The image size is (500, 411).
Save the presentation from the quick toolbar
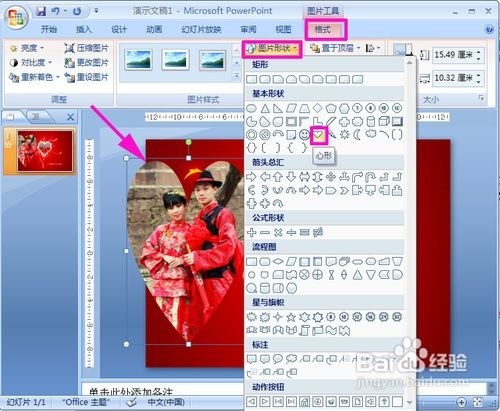(41, 11)
